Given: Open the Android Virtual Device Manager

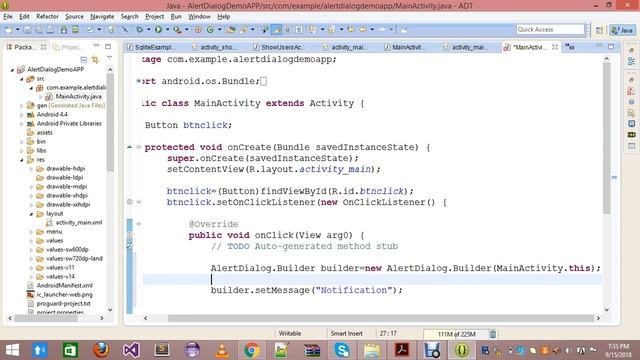Looking at the screenshot, I should pyautogui.click(x=76, y=30).
